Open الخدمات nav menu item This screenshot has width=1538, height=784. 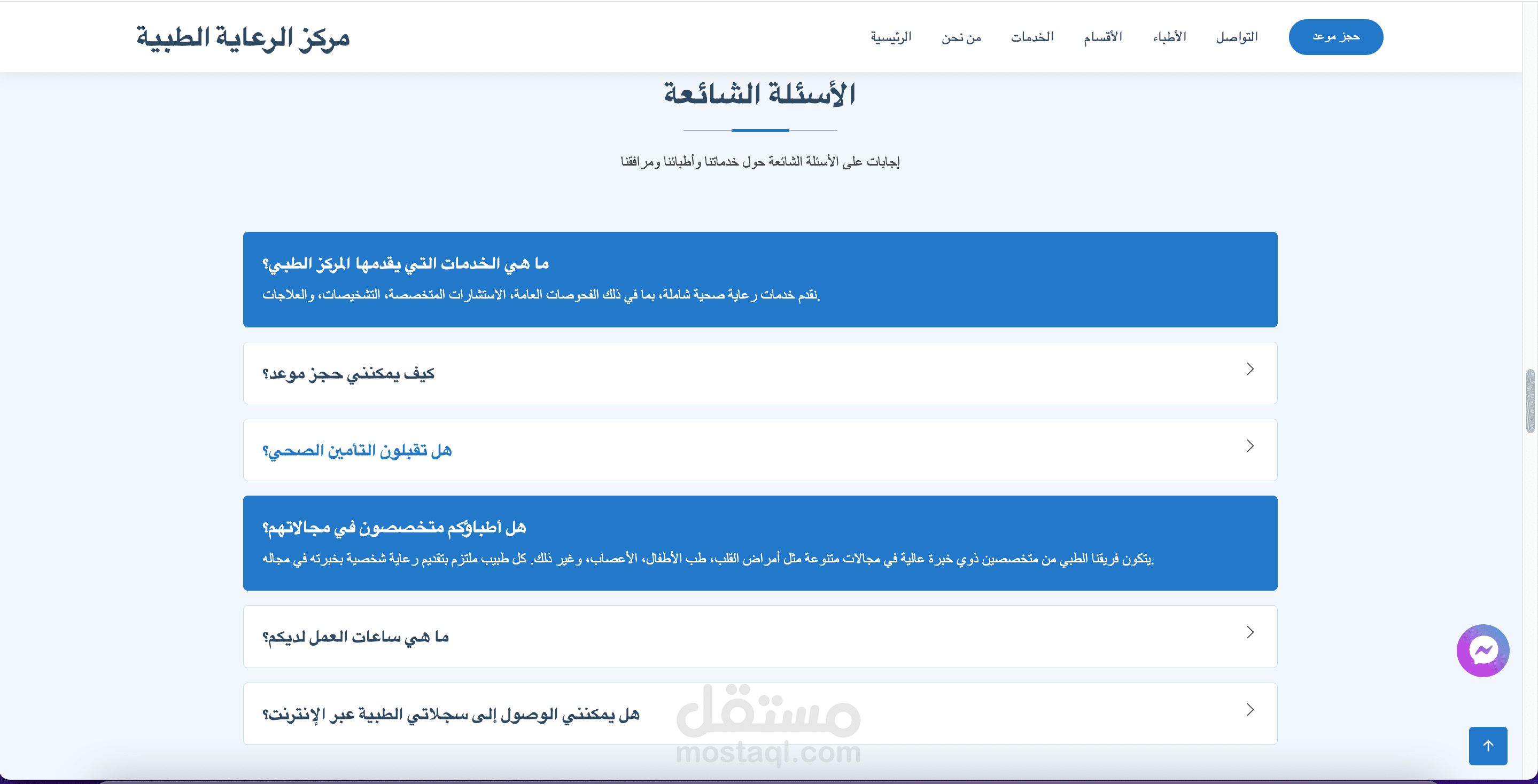point(1032,37)
